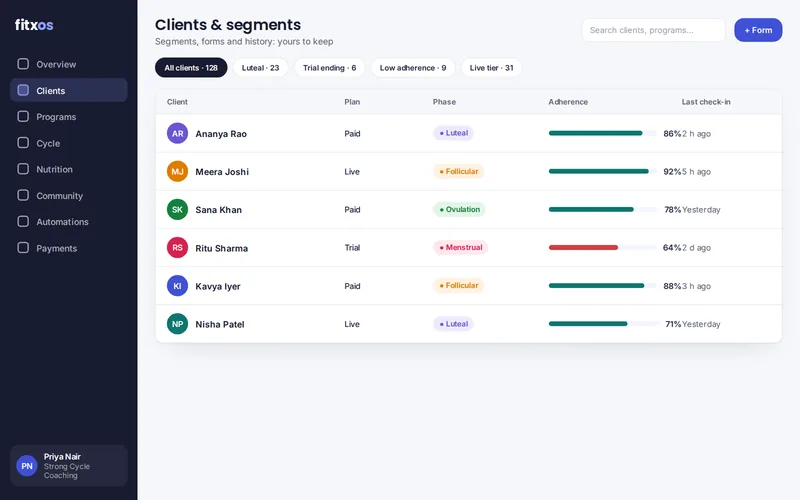800x500 pixels.
Task: Open the Payments page
Action: click(x=68, y=248)
